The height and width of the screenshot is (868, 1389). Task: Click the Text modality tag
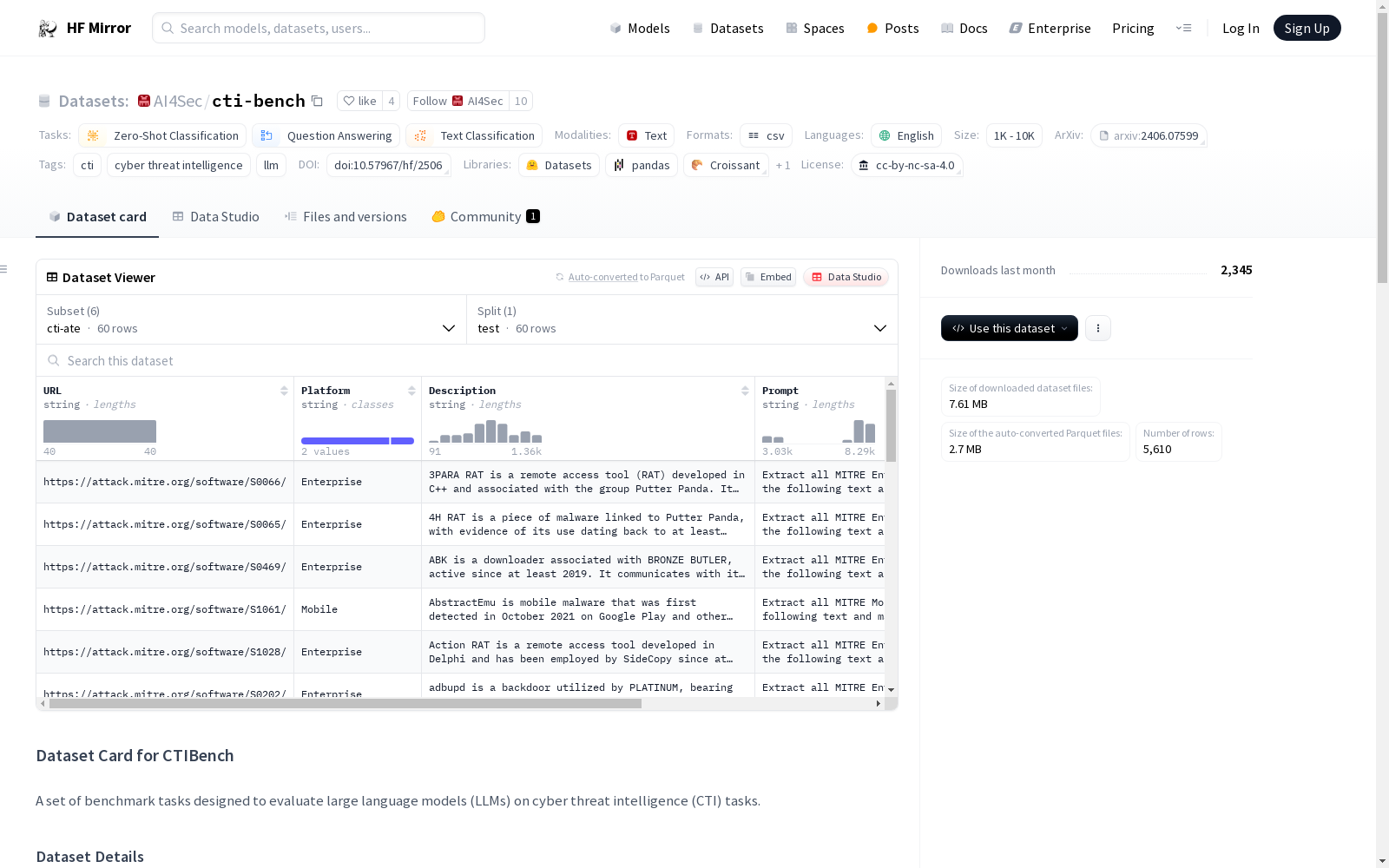click(646, 135)
